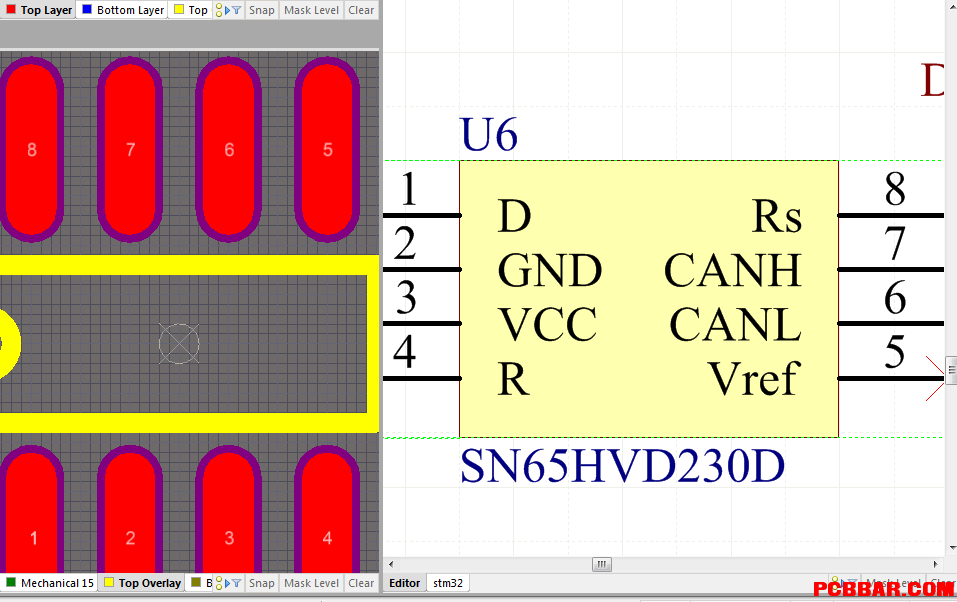Select the Mechanical 15 layer tab
This screenshot has width=957, height=602.
[50, 583]
